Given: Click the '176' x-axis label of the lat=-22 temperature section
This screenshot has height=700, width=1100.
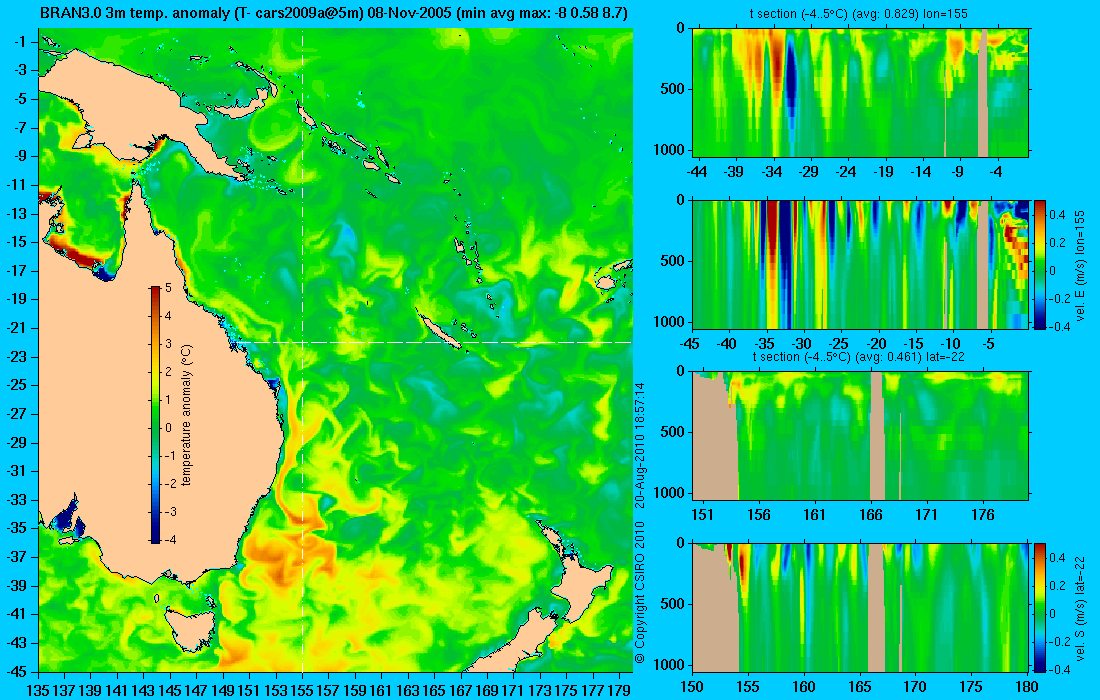Looking at the screenshot, I should coord(983,515).
